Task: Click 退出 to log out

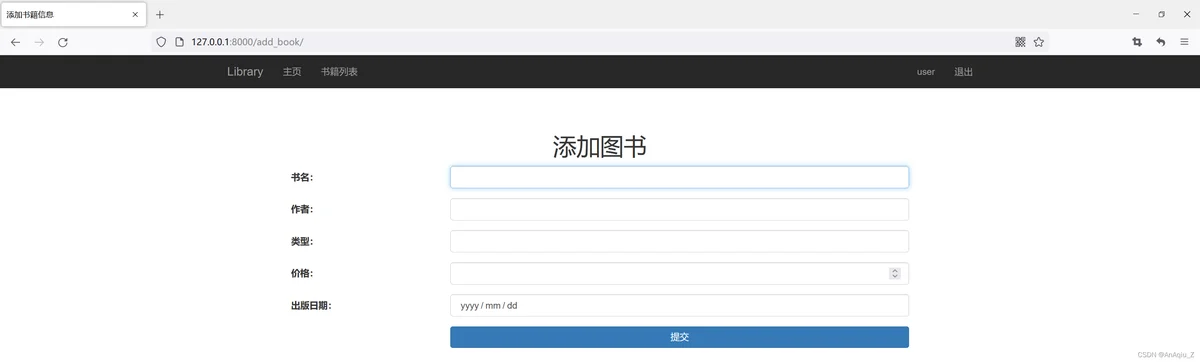Action: [x=964, y=72]
